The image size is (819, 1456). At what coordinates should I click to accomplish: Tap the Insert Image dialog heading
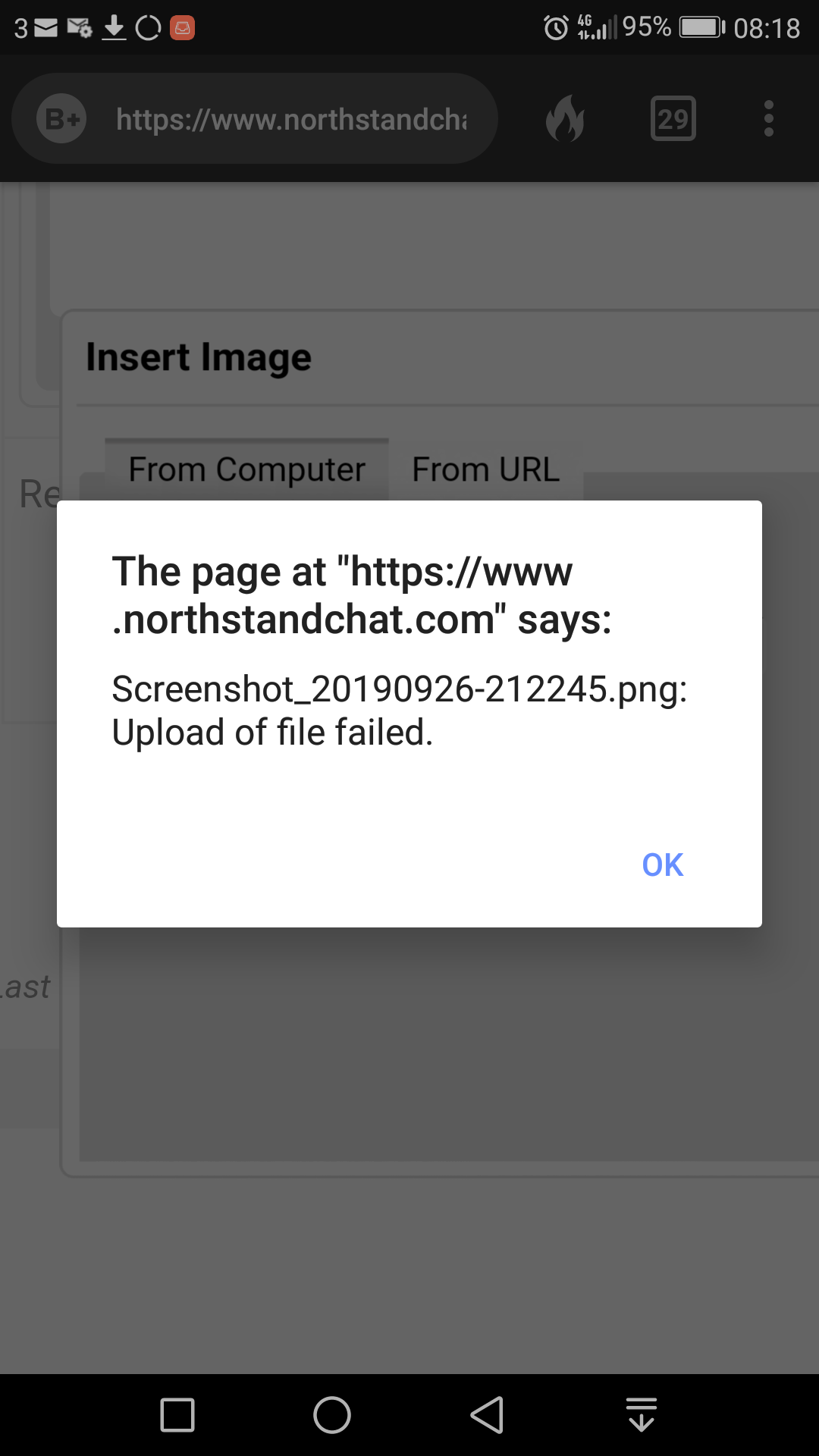tap(199, 357)
